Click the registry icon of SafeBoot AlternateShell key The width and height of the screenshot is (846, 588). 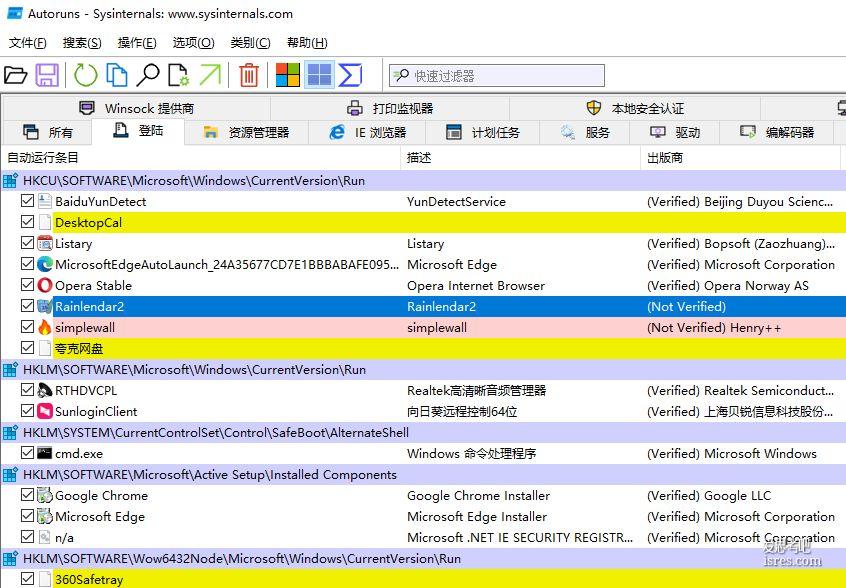[x=10, y=433]
